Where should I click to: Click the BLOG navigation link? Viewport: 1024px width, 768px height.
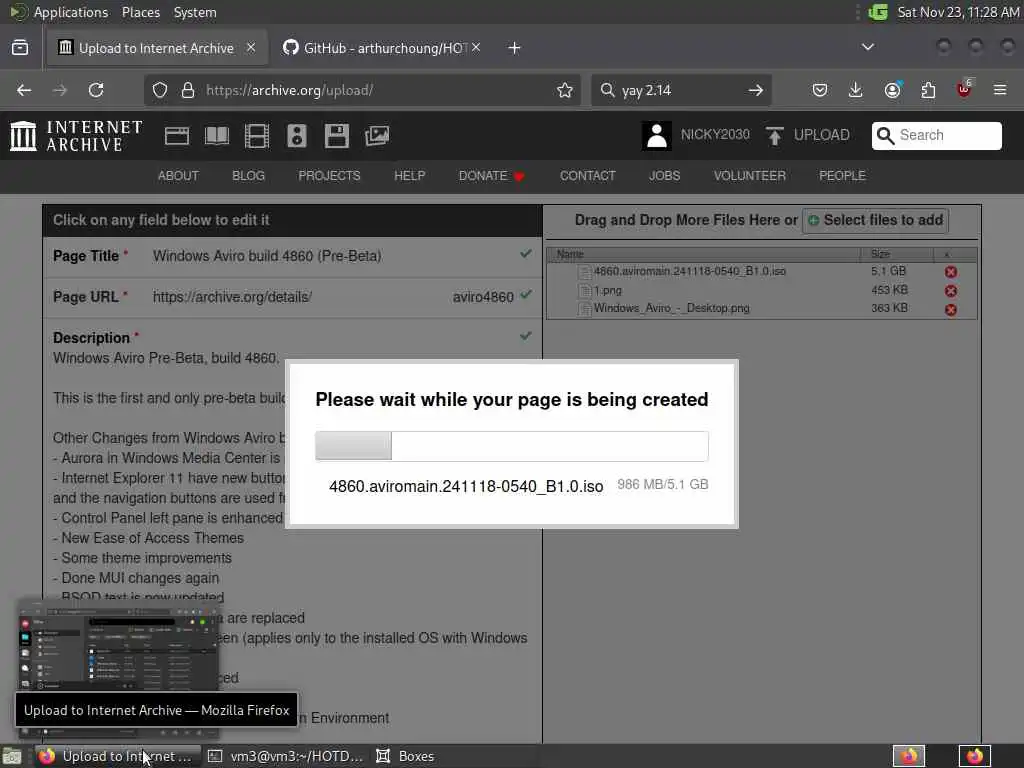[x=248, y=176]
